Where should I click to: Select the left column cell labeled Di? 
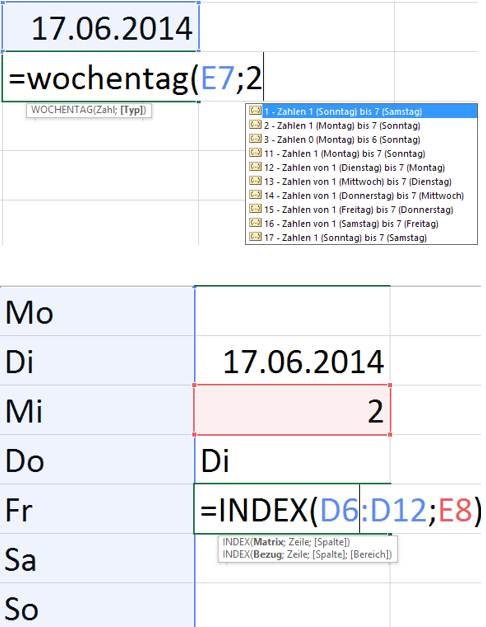(97, 361)
